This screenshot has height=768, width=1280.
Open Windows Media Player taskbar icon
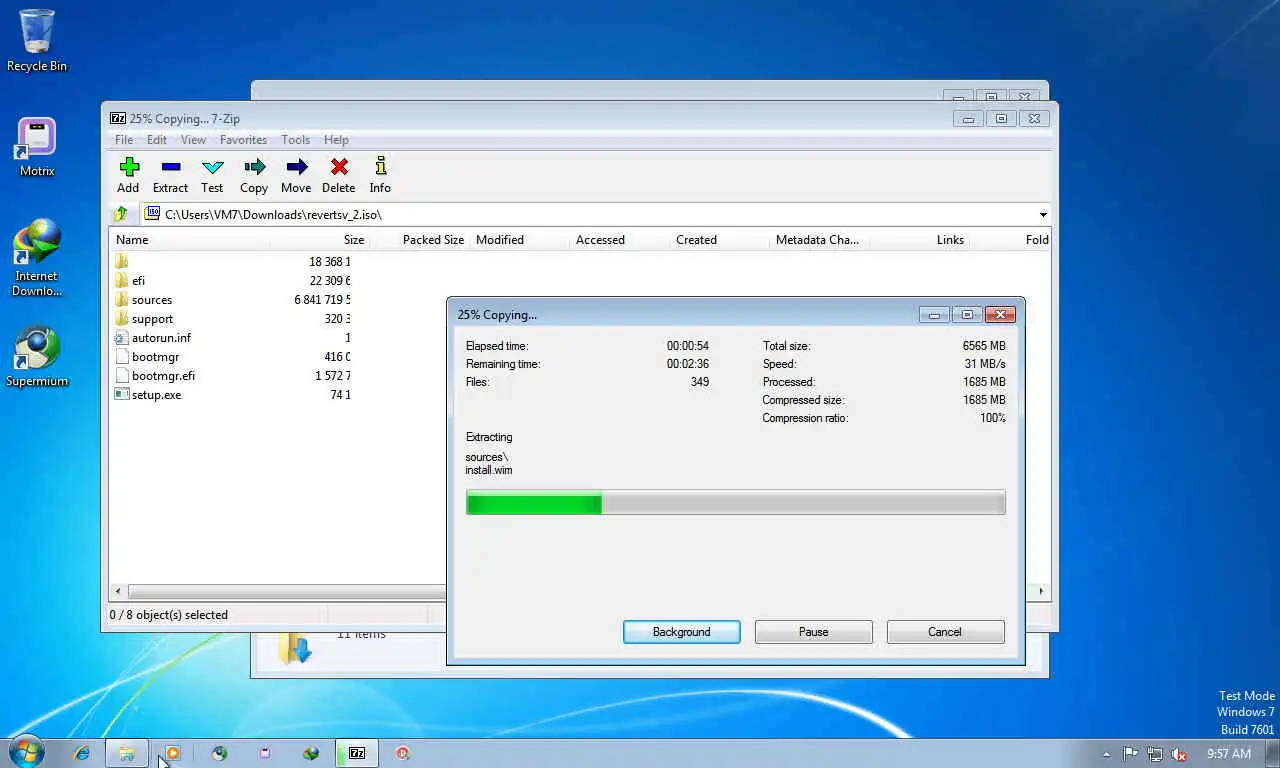(172, 753)
